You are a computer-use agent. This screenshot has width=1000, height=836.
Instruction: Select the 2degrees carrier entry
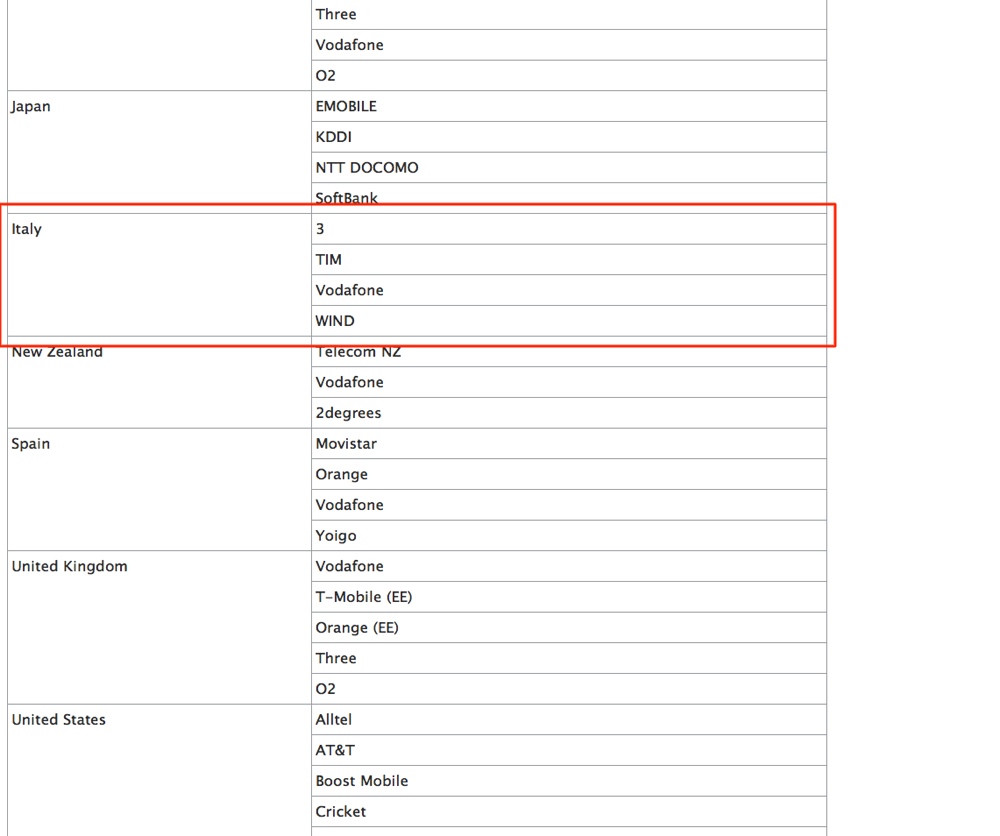click(348, 413)
